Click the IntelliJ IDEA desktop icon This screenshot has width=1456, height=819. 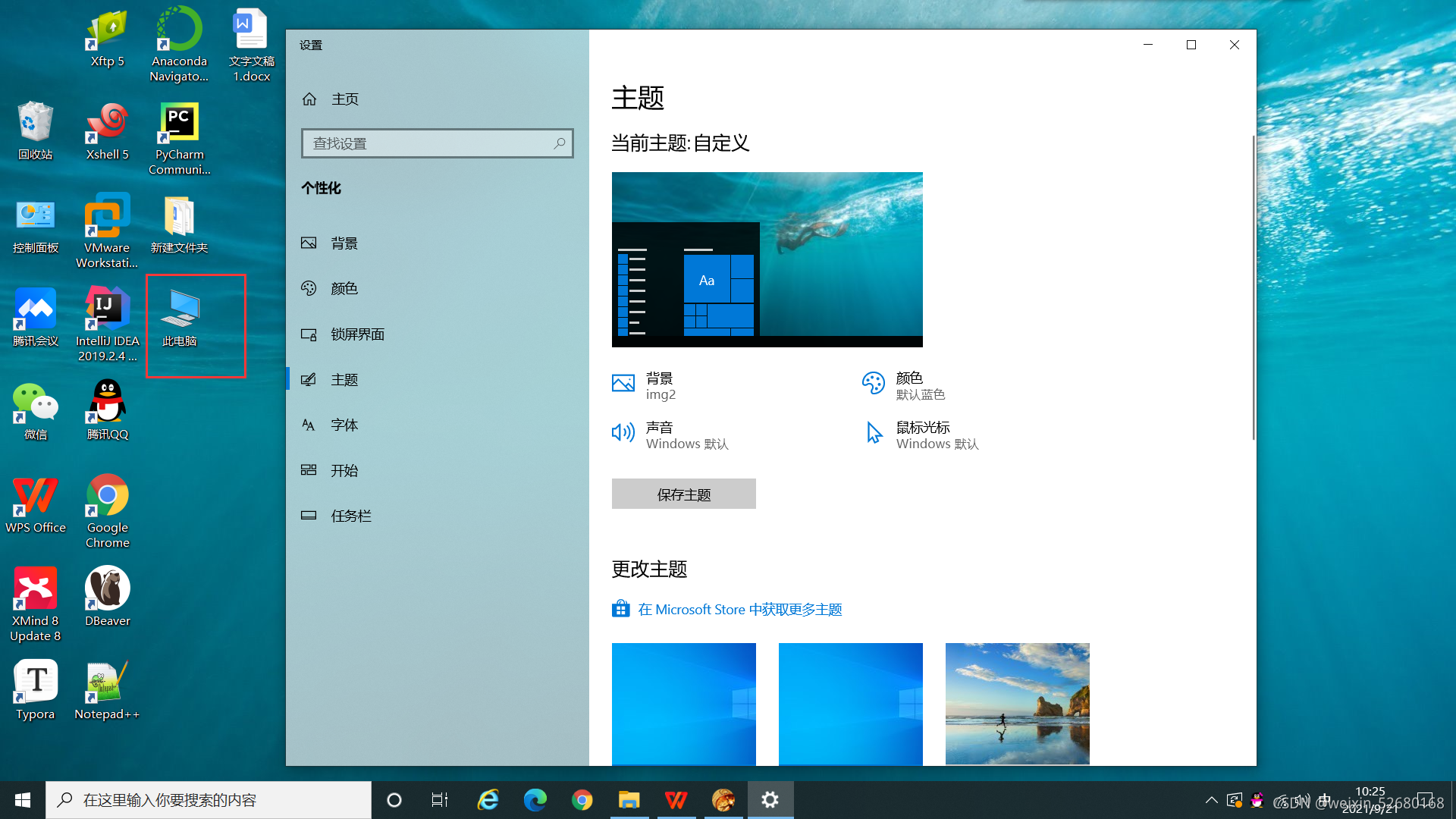point(107,311)
